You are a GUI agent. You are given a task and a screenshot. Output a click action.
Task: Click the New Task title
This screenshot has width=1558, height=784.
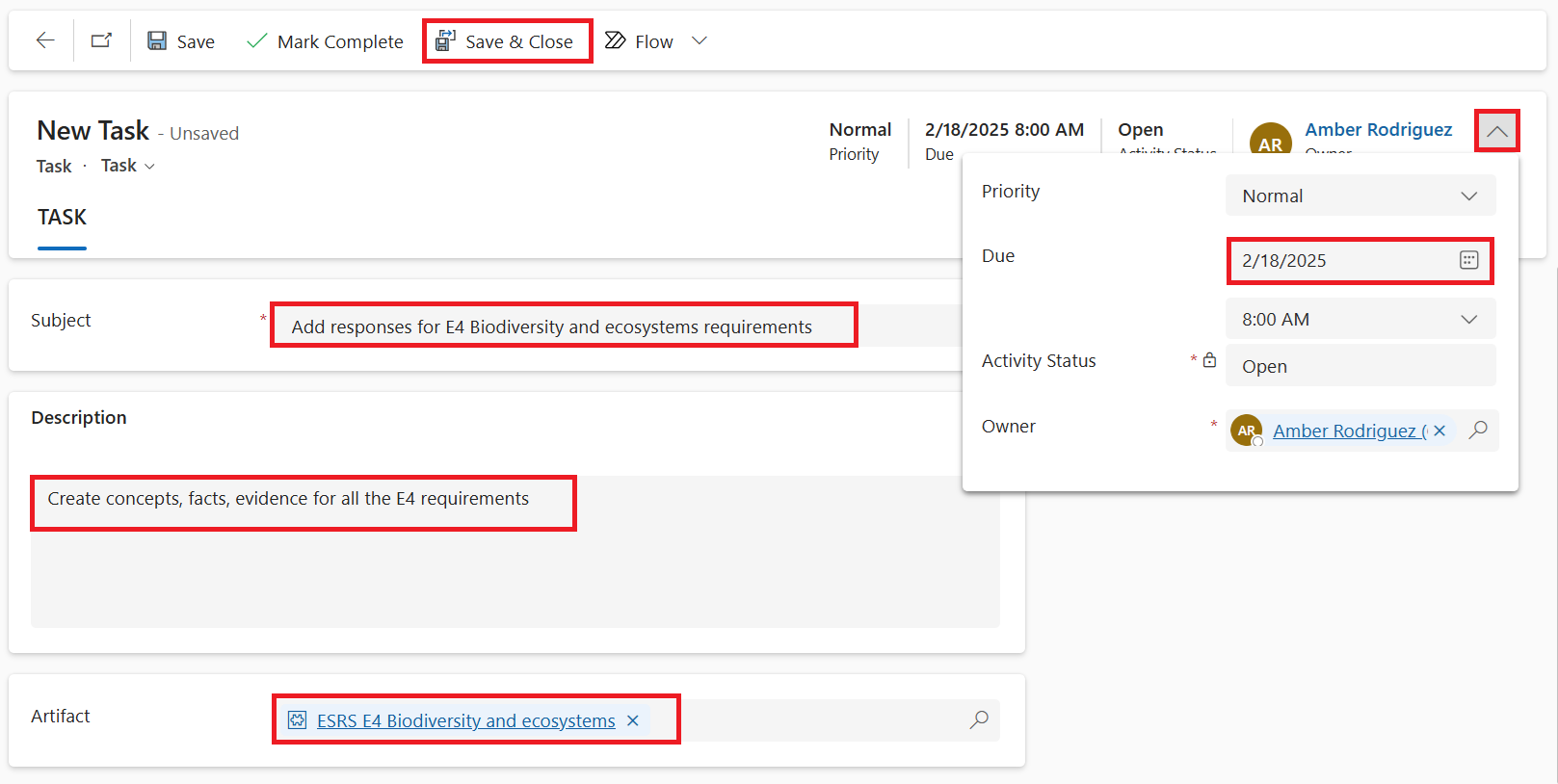pyautogui.click(x=93, y=130)
